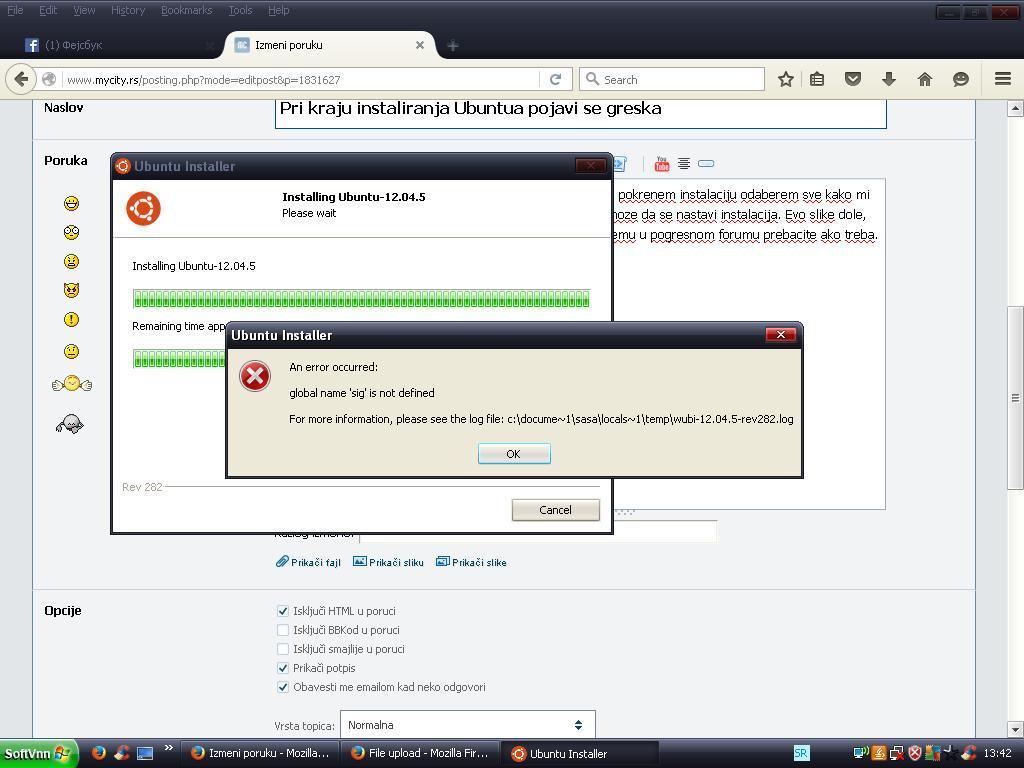
Task: Open the Help menu
Action: point(278,10)
